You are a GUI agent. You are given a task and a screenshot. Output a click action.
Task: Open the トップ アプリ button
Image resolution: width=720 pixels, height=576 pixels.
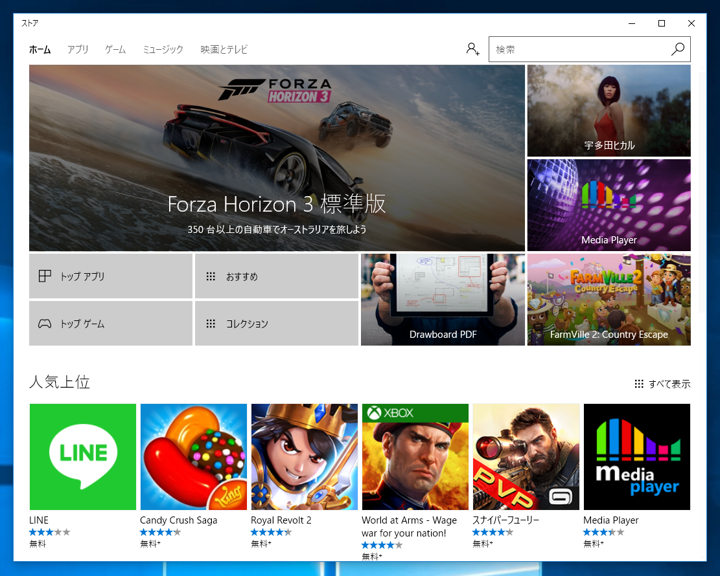click(111, 276)
